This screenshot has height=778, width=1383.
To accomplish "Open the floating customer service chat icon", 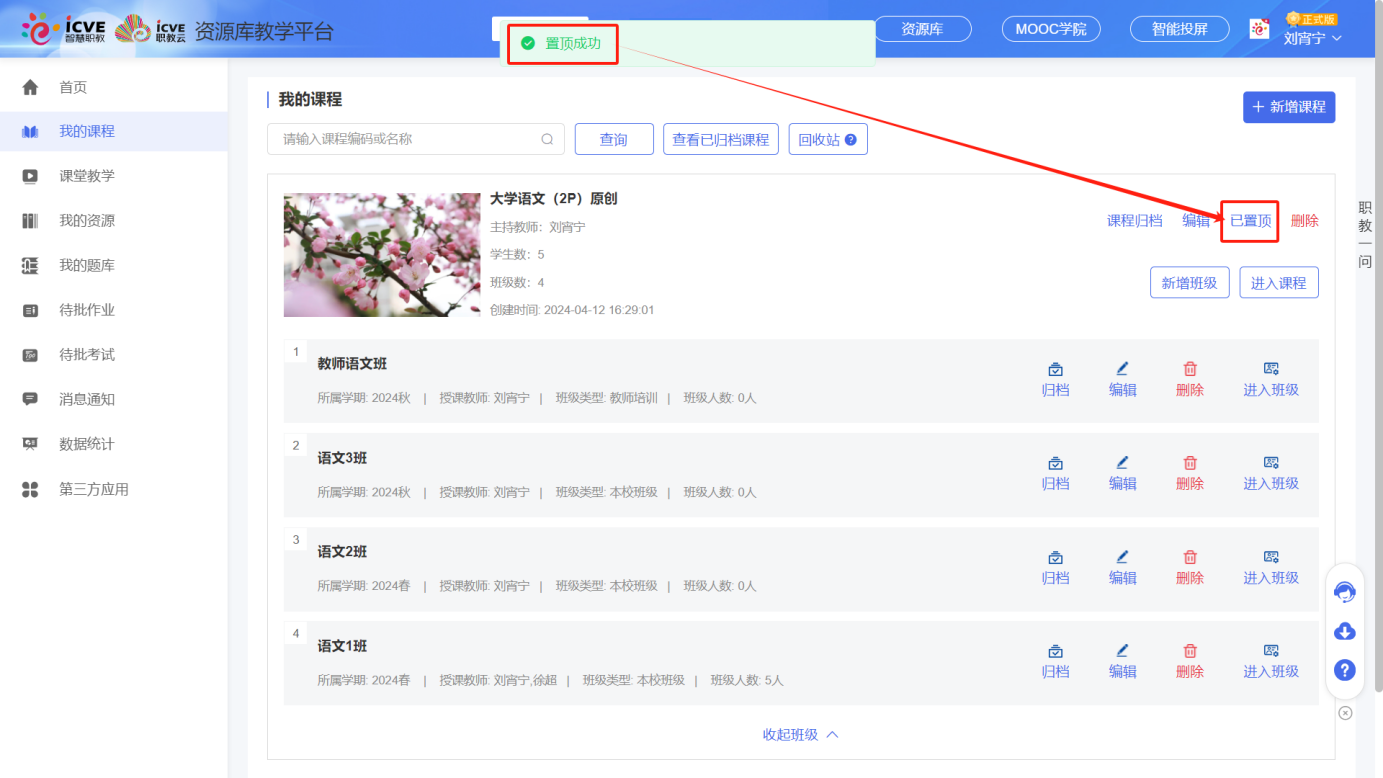I will click(x=1344, y=592).
